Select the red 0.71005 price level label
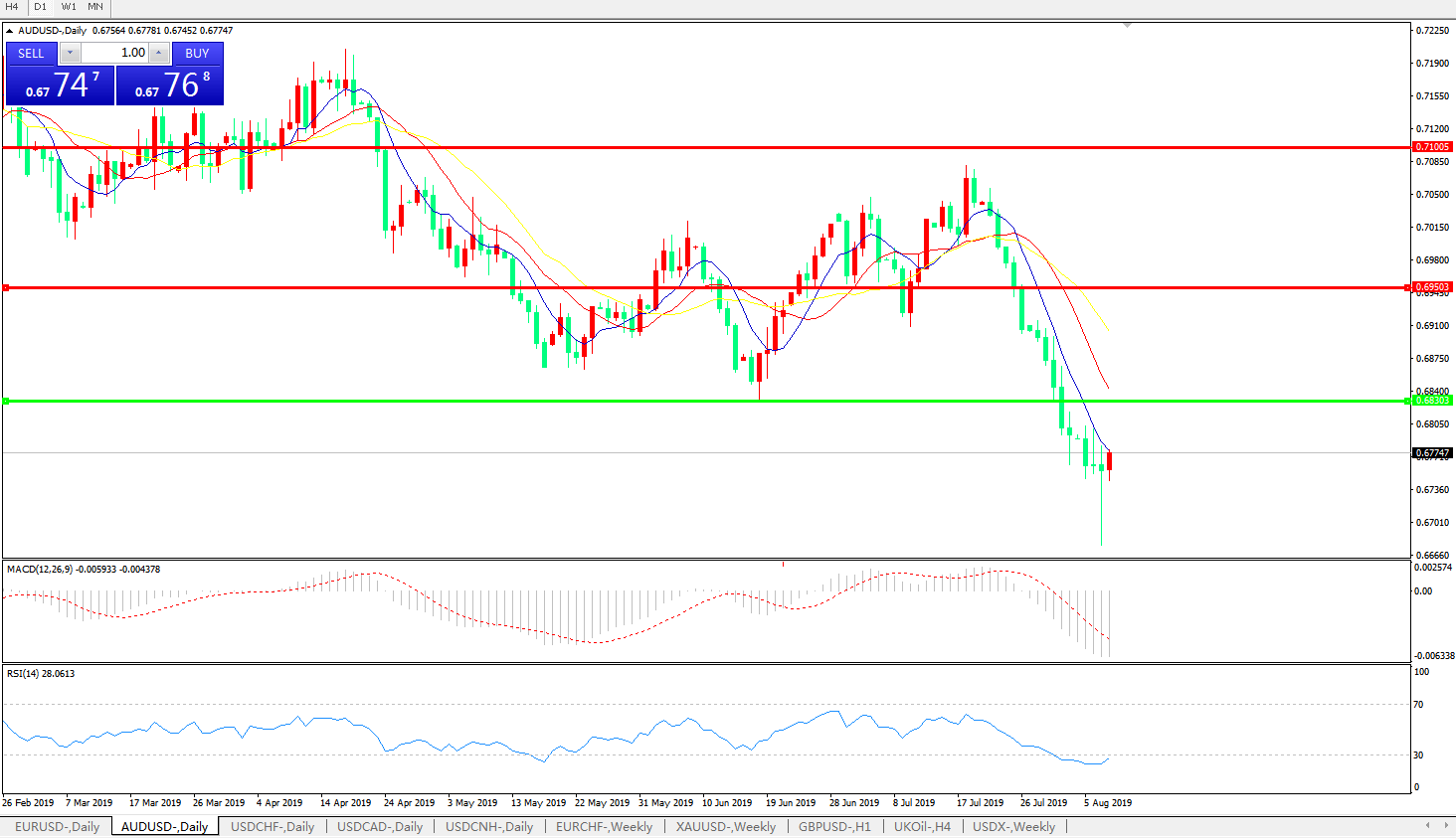The height and width of the screenshot is (838, 1456). point(1432,147)
